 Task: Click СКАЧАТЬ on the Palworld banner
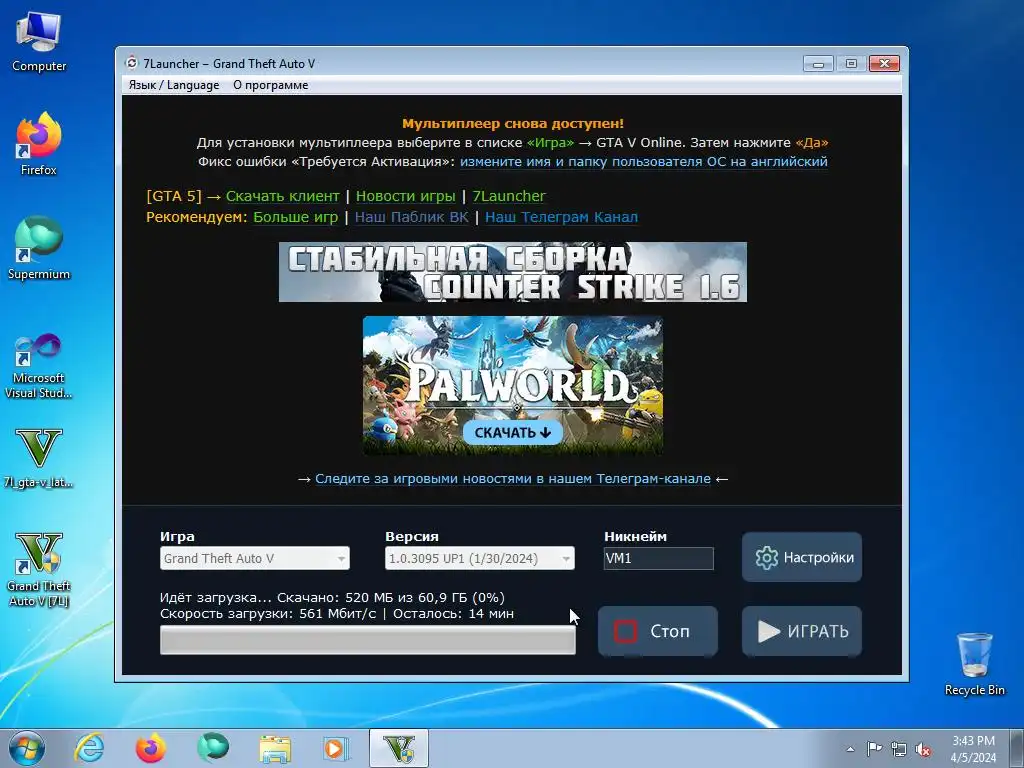click(513, 432)
